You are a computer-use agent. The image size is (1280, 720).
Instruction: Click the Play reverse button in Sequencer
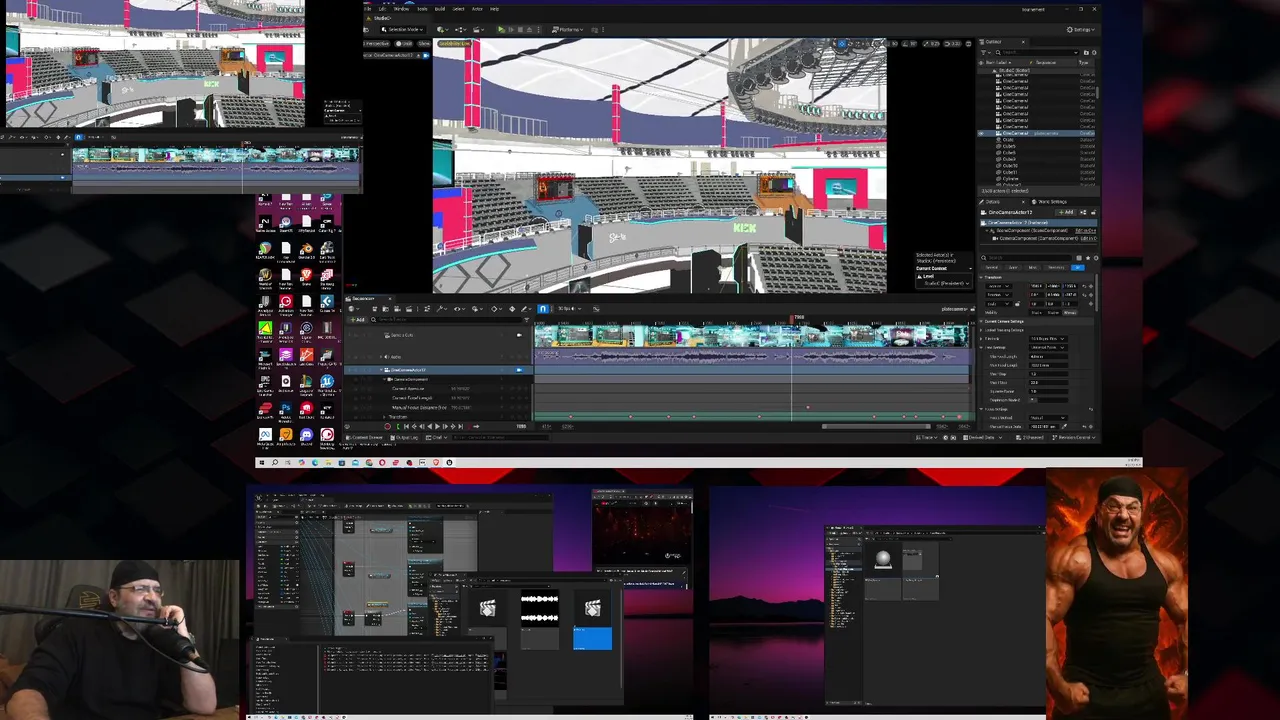[430, 426]
